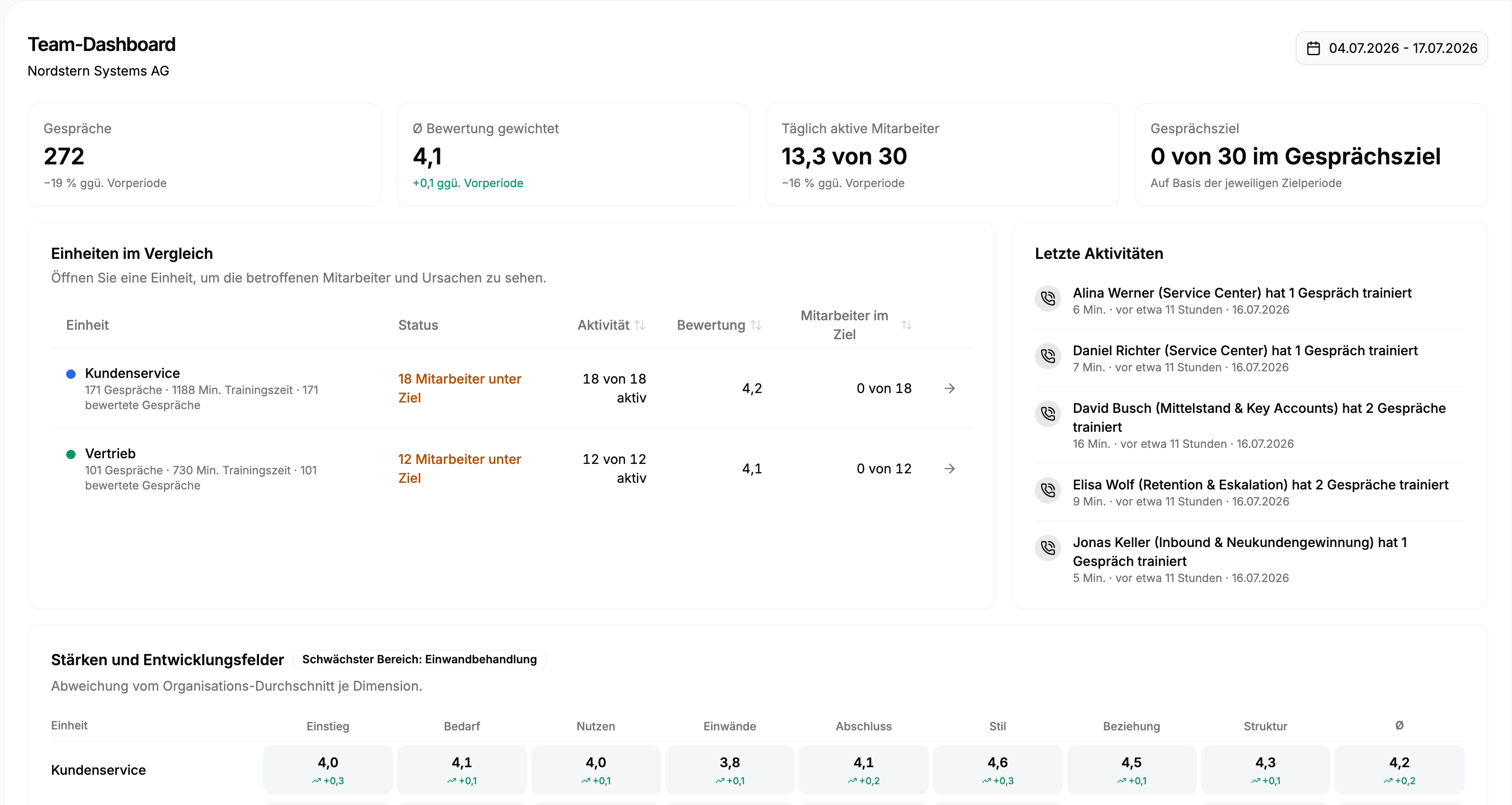The width and height of the screenshot is (1512, 805).
Task: Click Vertrieb Bewertung value 4,1 in comparison table
Action: pyautogui.click(x=752, y=469)
